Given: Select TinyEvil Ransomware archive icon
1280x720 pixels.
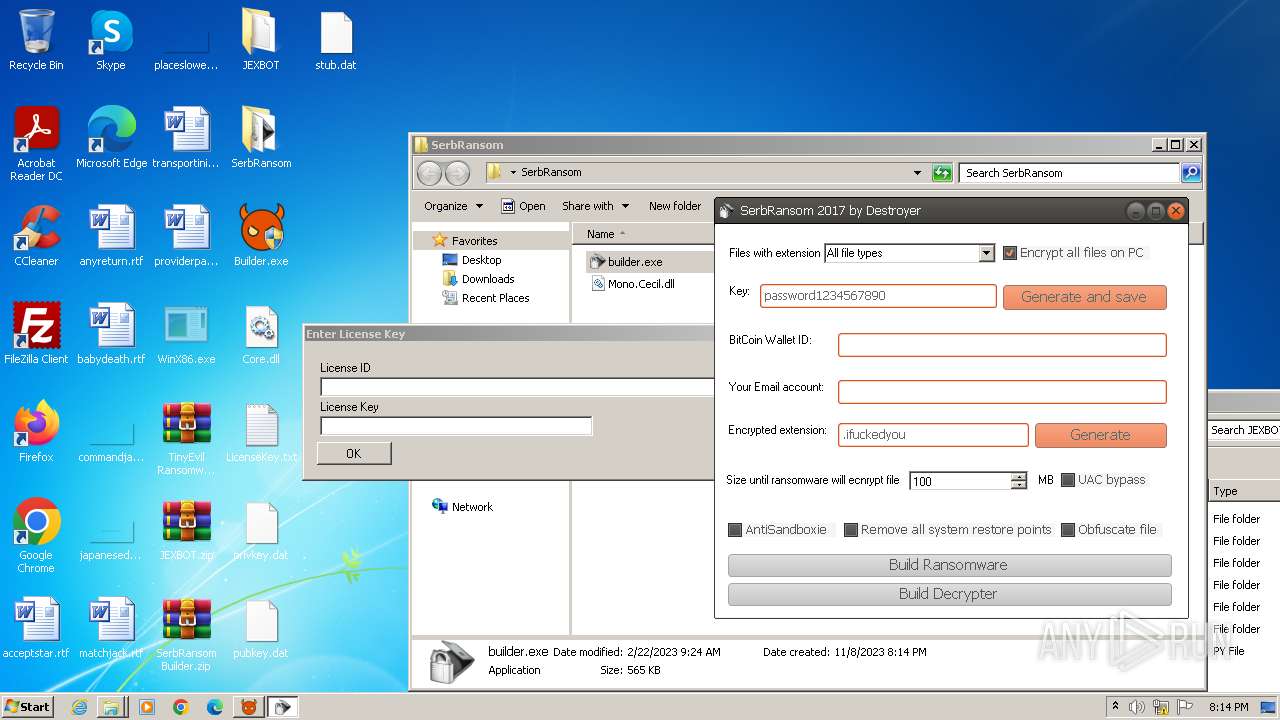Looking at the screenshot, I should [186, 438].
